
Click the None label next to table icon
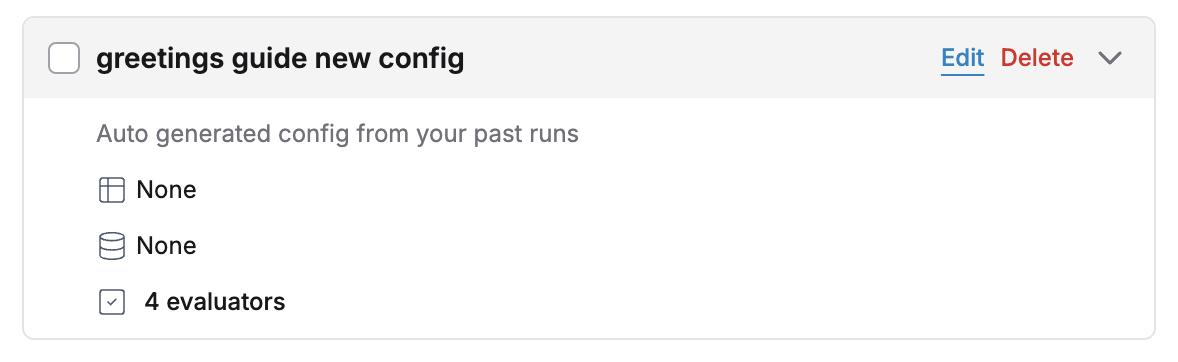(x=166, y=190)
